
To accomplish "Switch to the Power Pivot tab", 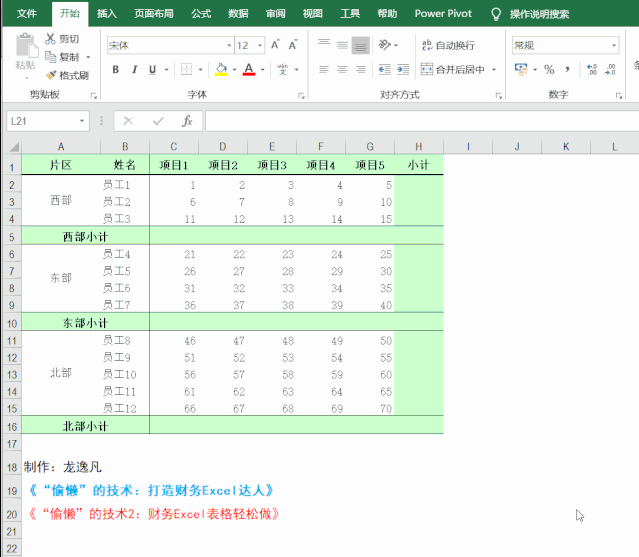I will [x=443, y=13].
